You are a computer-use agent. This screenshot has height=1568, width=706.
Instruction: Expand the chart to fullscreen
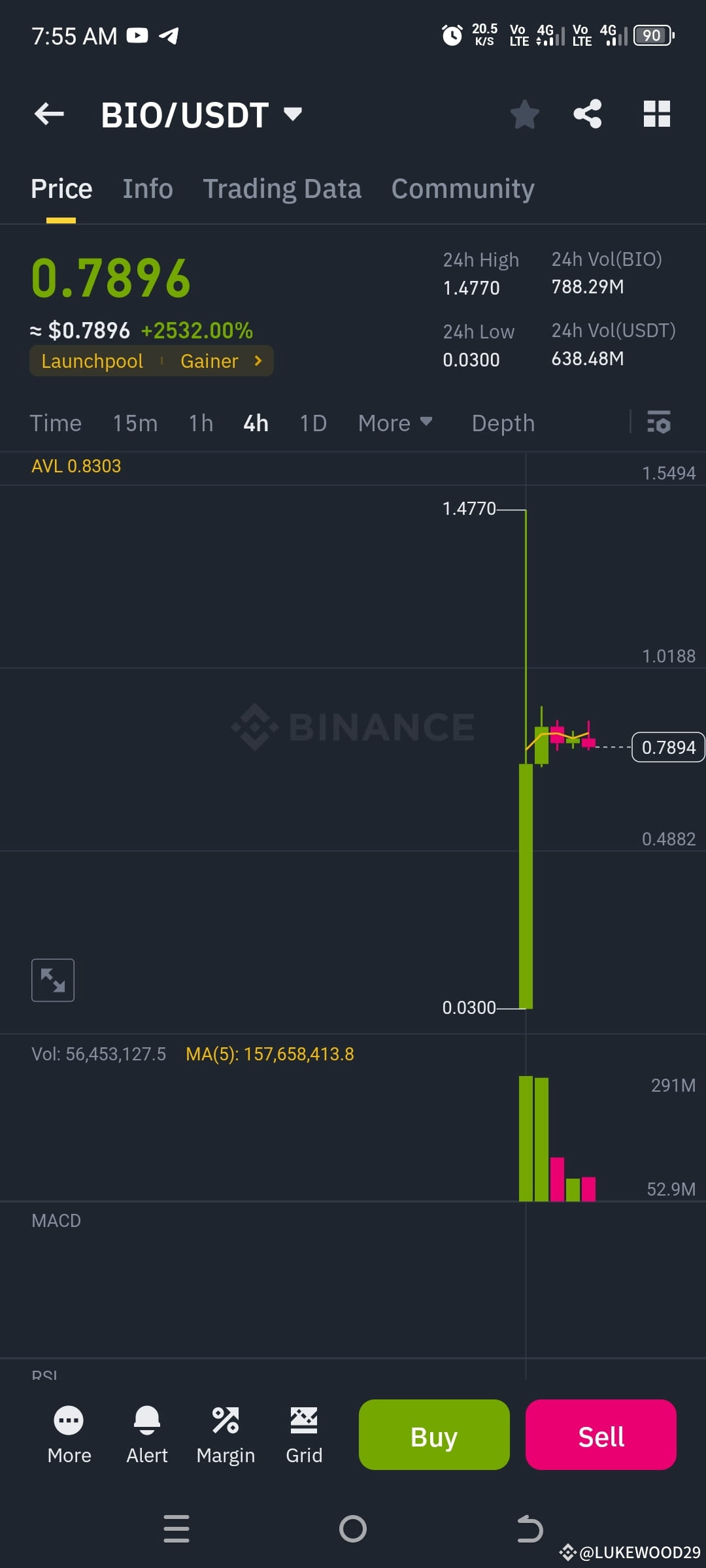click(x=52, y=979)
